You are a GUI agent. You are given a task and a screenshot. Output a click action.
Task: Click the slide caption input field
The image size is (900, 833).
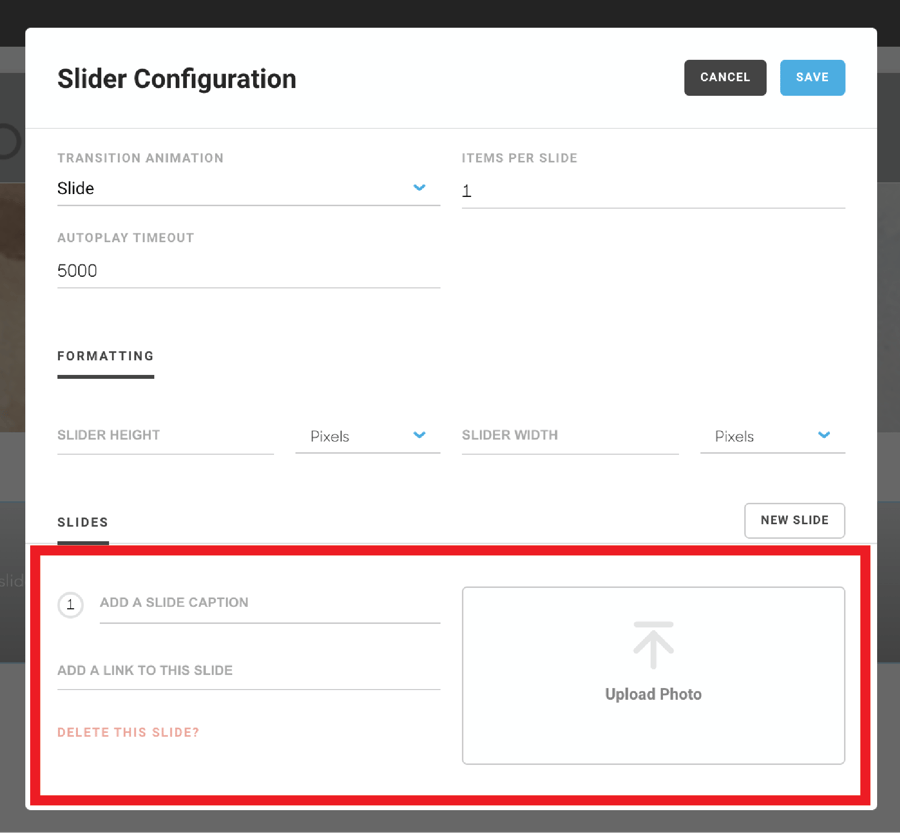coord(268,602)
